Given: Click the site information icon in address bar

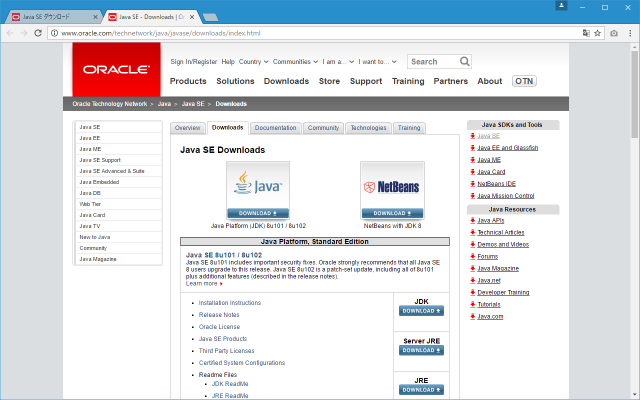Looking at the screenshot, I should point(54,33).
